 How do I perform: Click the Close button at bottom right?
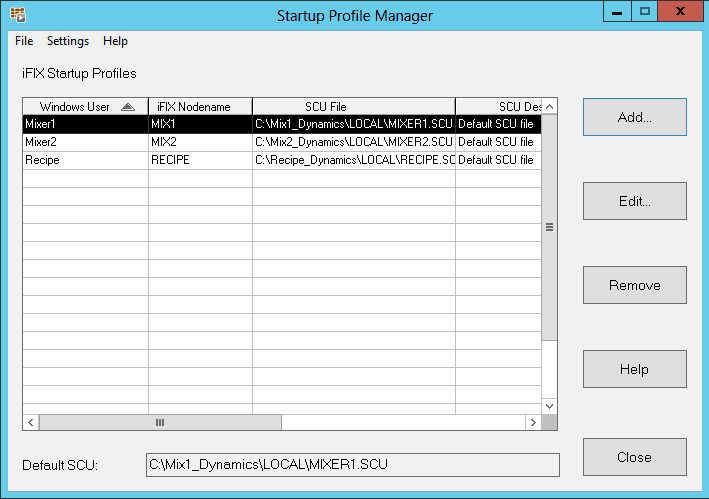tap(634, 457)
